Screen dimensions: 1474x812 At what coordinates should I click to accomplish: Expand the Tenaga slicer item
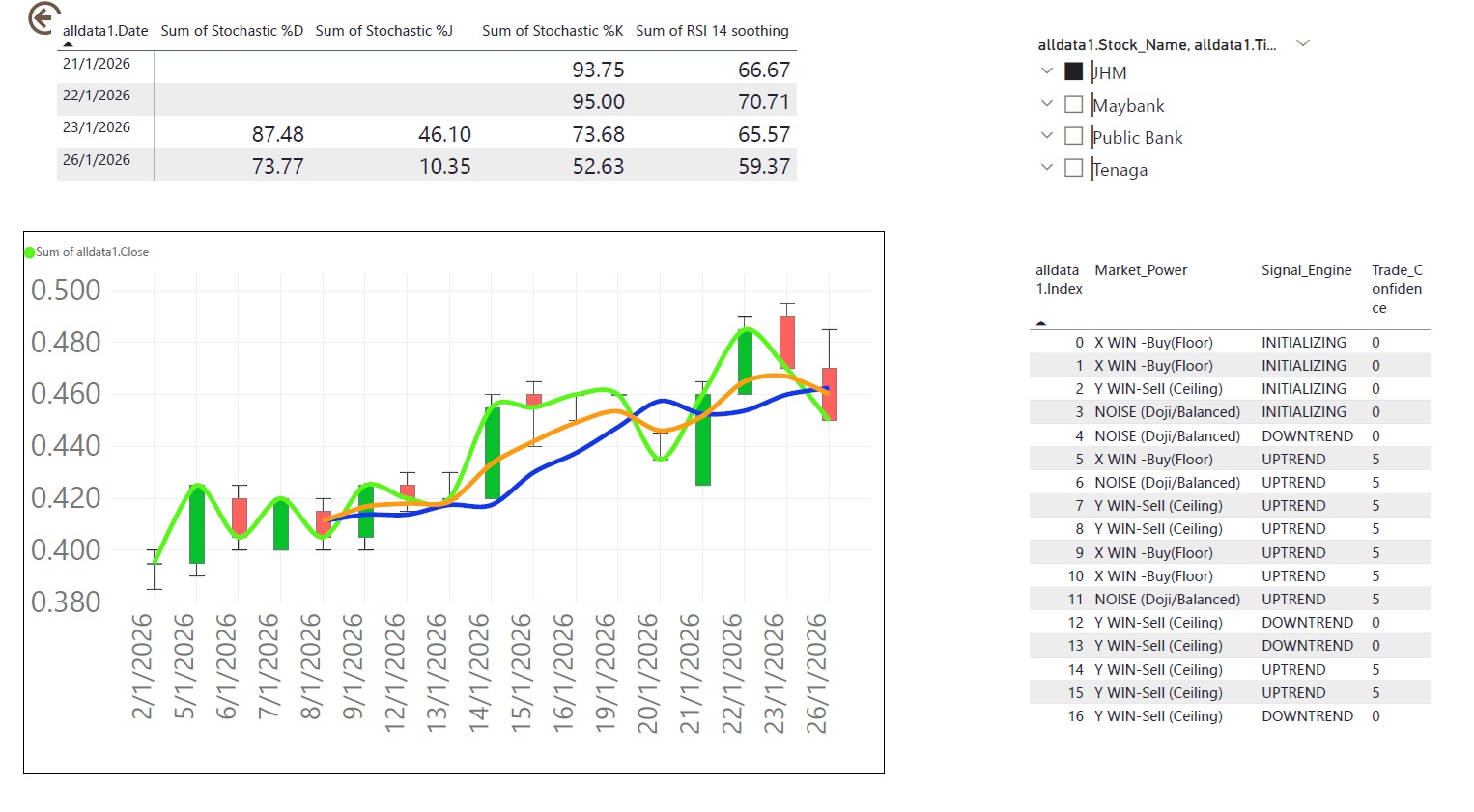pyautogui.click(x=1046, y=167)
